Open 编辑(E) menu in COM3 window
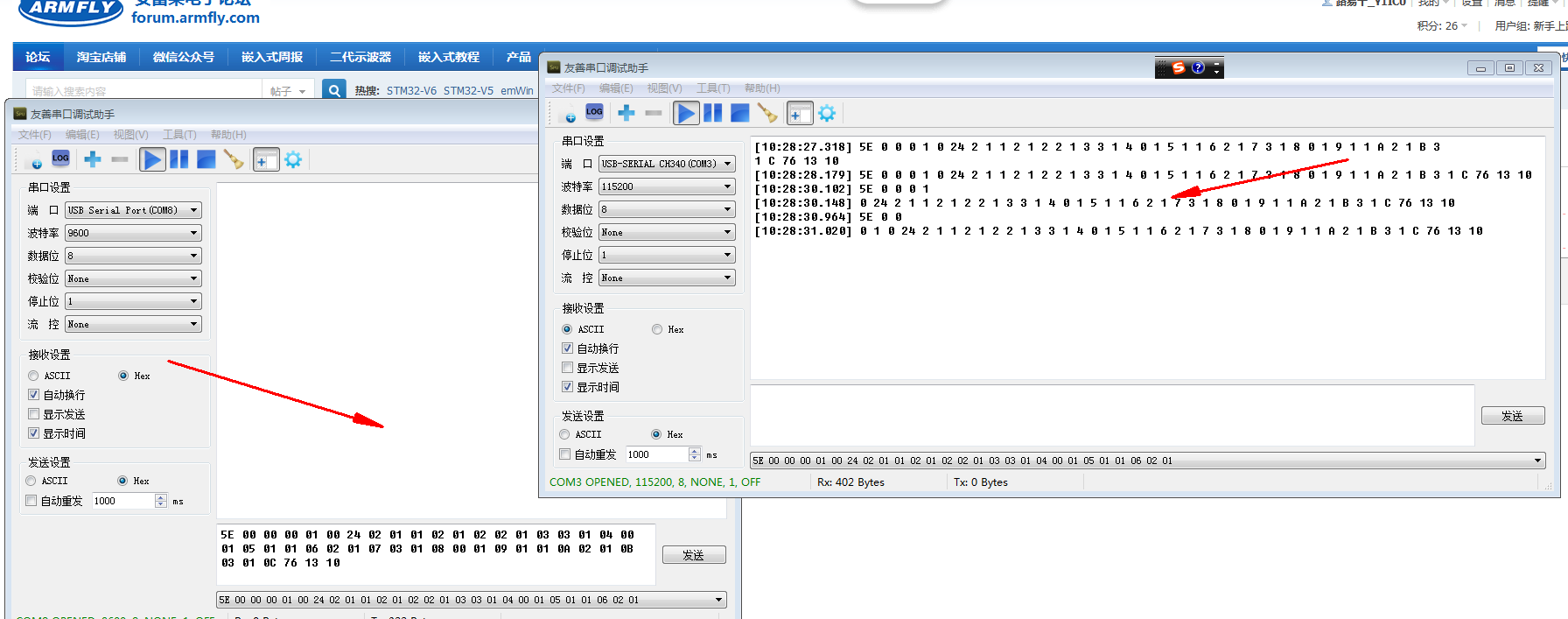The height and width of the screenshot is (619, 1568). click(x=616, y=88)
